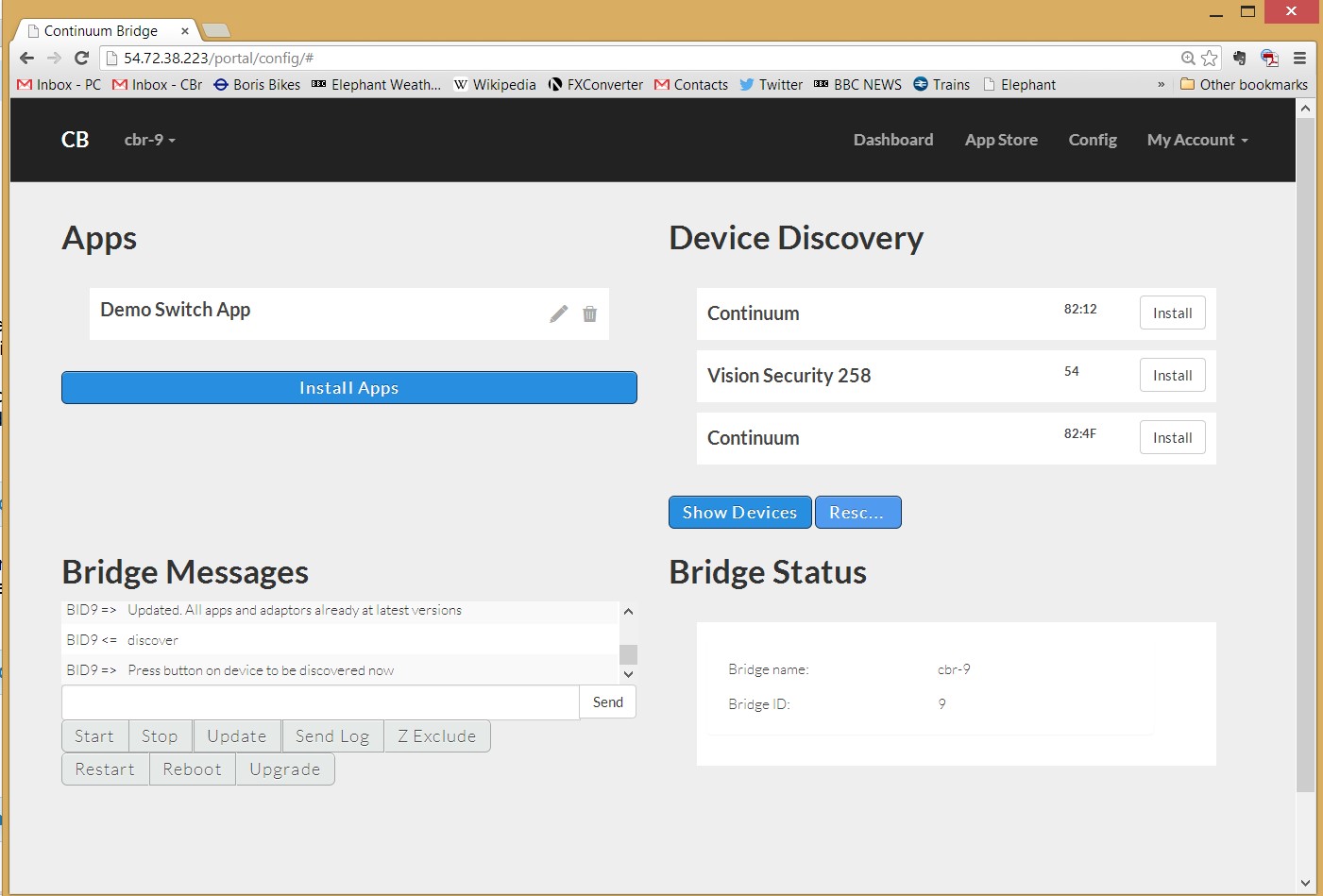
Task: Open Inbox - PC Gmail bookmark
Action: (59, 84)
